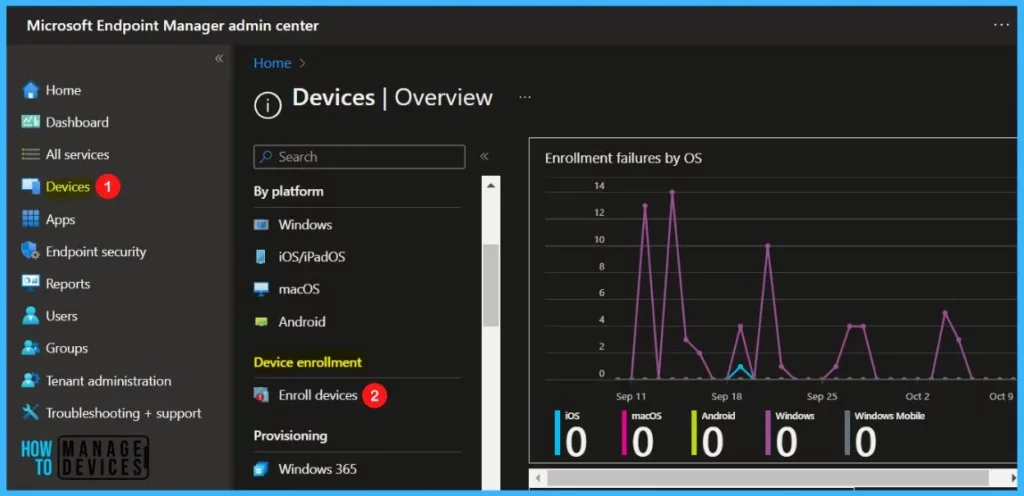
Task: Click the Oct 2 axis label
Action: [918, 396]
